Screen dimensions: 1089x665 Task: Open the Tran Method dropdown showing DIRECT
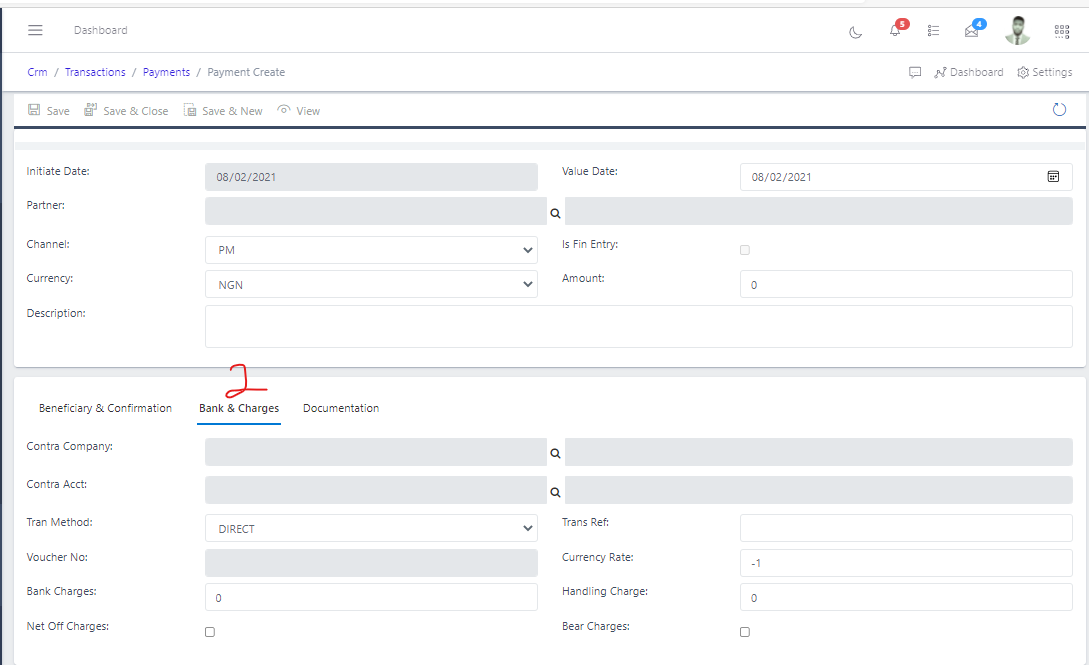click(x=370, y=527)
